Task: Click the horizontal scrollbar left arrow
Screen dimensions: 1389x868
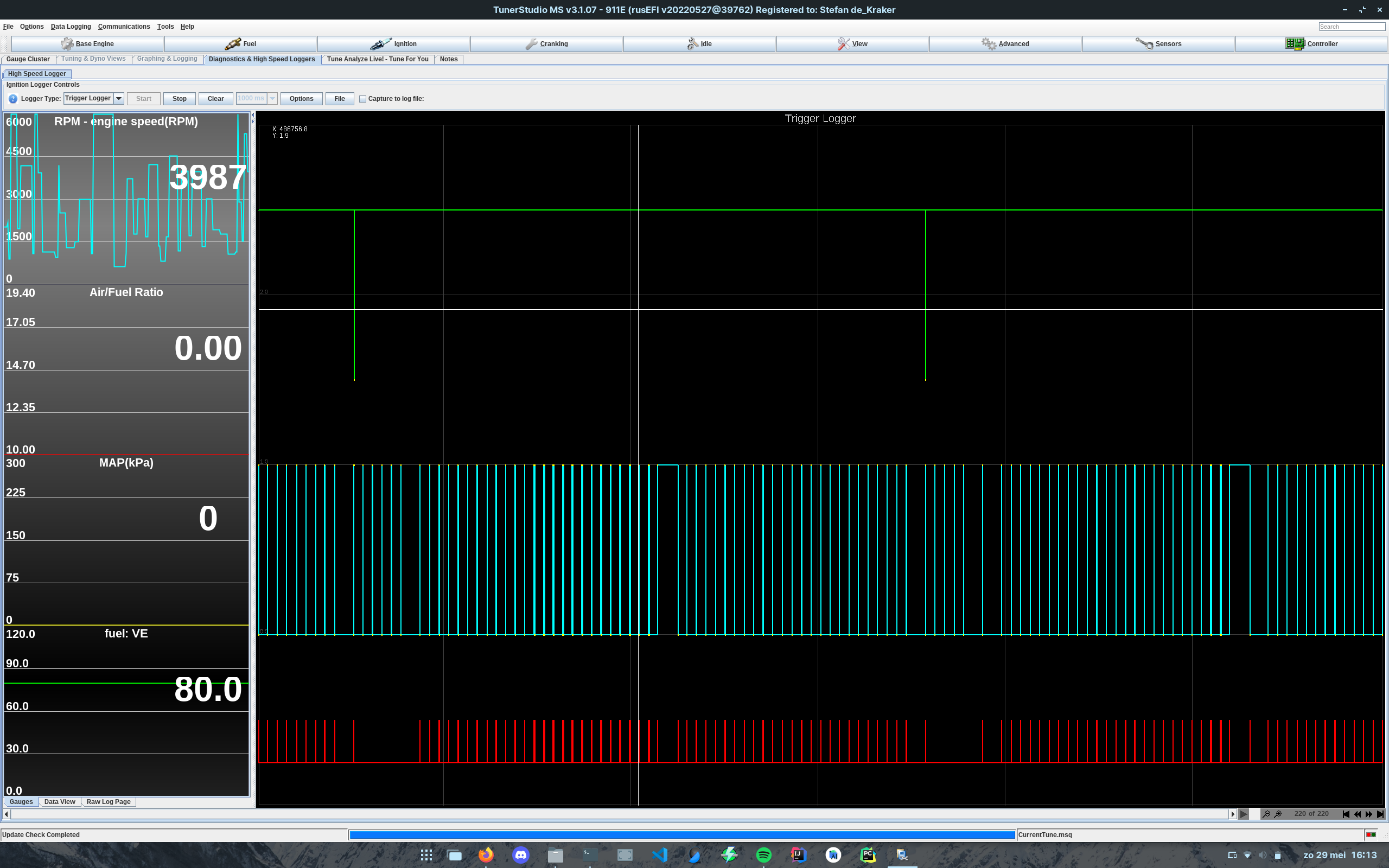Action: (x=7, y=814)
